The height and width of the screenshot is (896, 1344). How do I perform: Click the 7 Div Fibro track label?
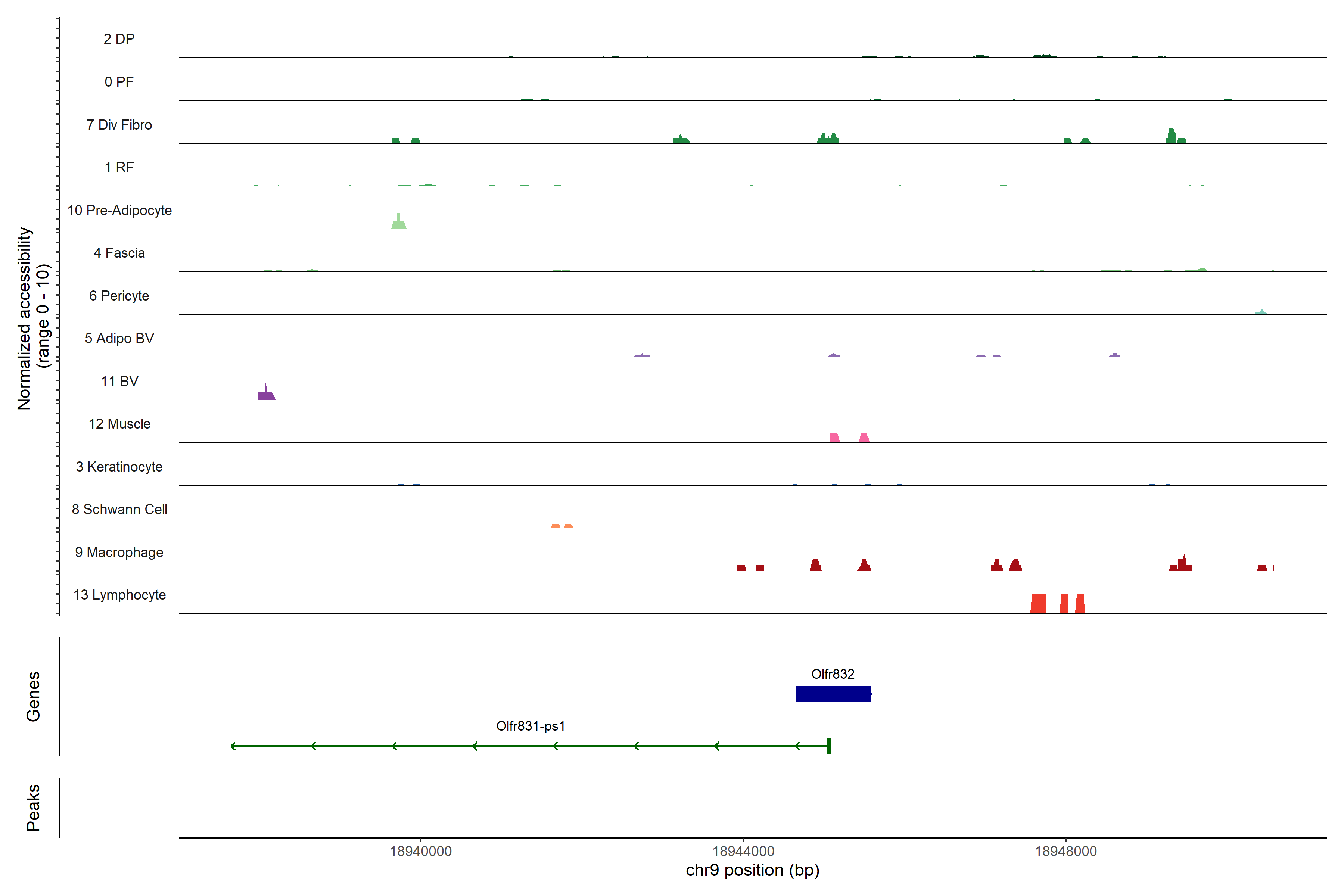tap(119, 125)
